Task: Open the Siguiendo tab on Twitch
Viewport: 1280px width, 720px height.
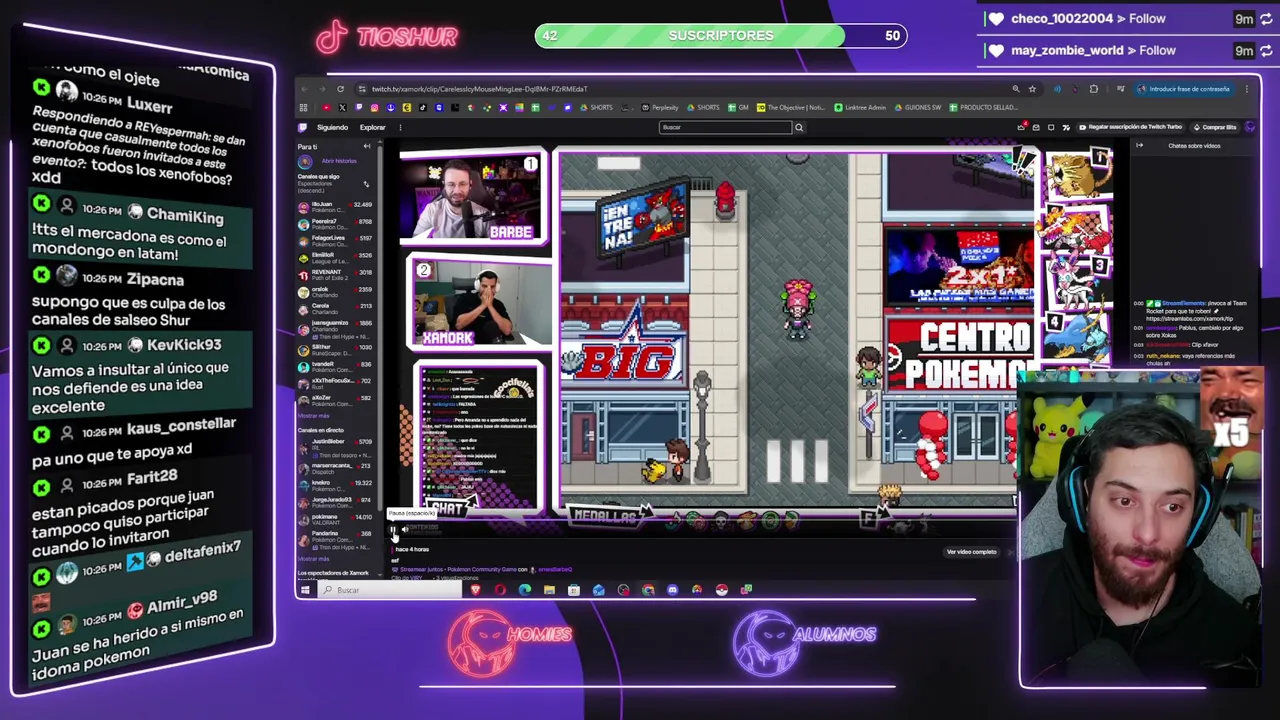Action: [332, 127]
